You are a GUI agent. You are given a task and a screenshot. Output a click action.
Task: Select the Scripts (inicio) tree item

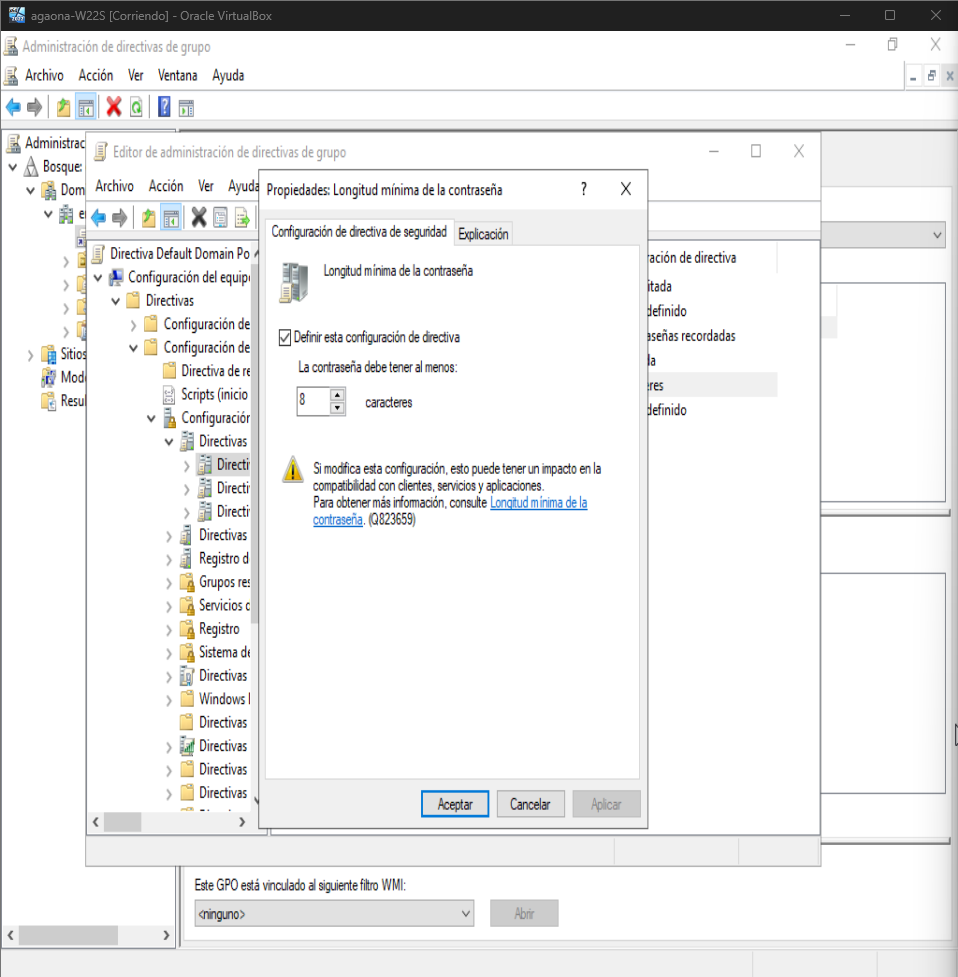click(214, 394)
